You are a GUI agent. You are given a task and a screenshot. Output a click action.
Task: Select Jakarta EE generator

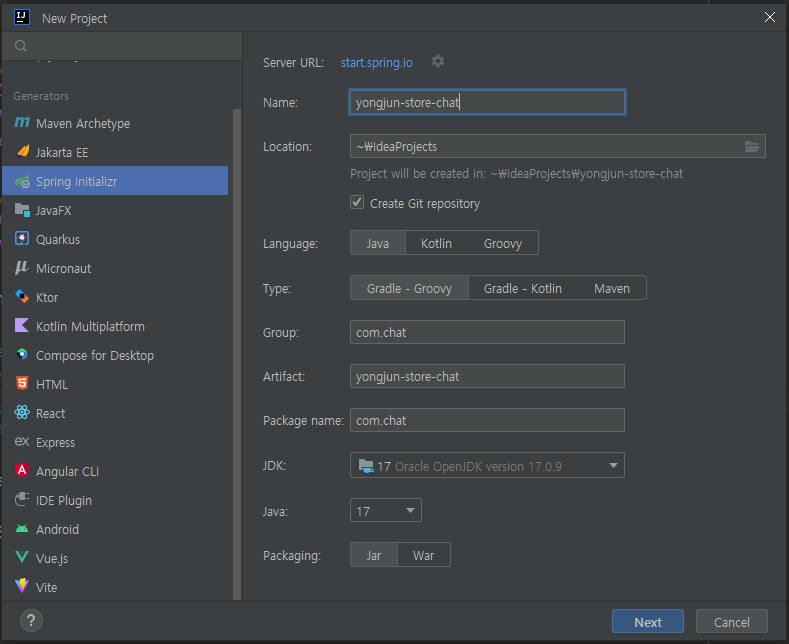[x=115, y=152]
